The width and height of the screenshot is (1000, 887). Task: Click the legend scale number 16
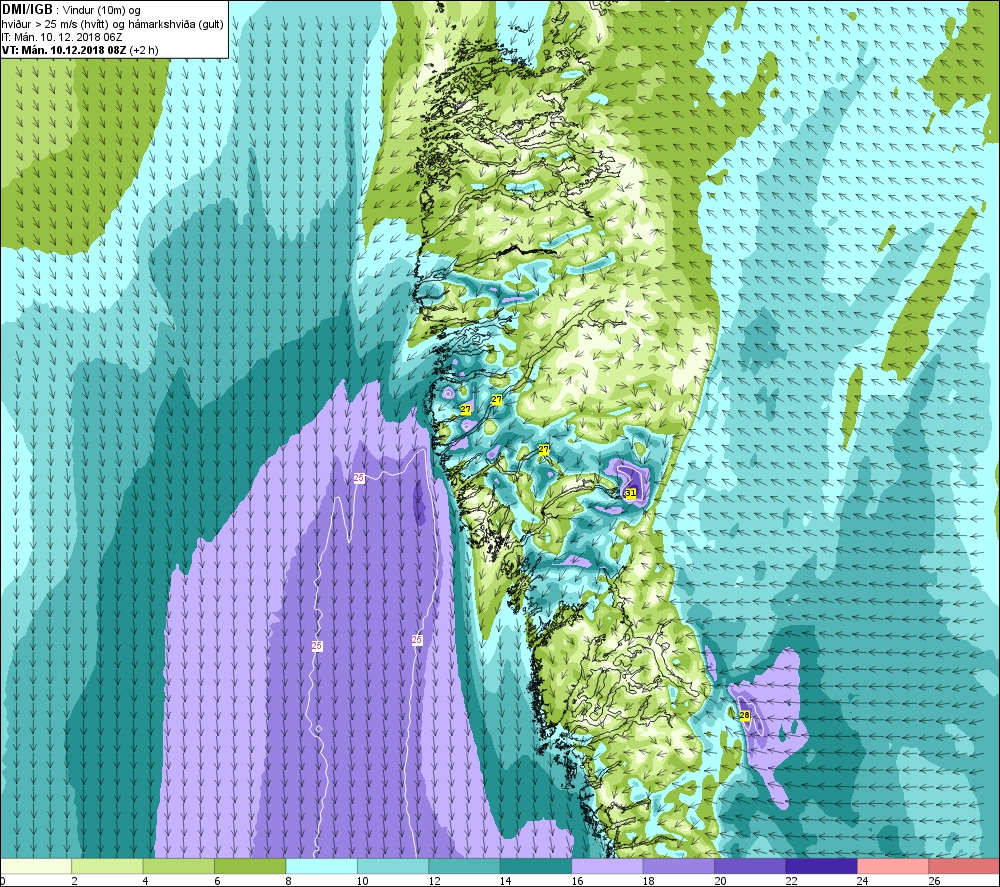pos(577,881)
